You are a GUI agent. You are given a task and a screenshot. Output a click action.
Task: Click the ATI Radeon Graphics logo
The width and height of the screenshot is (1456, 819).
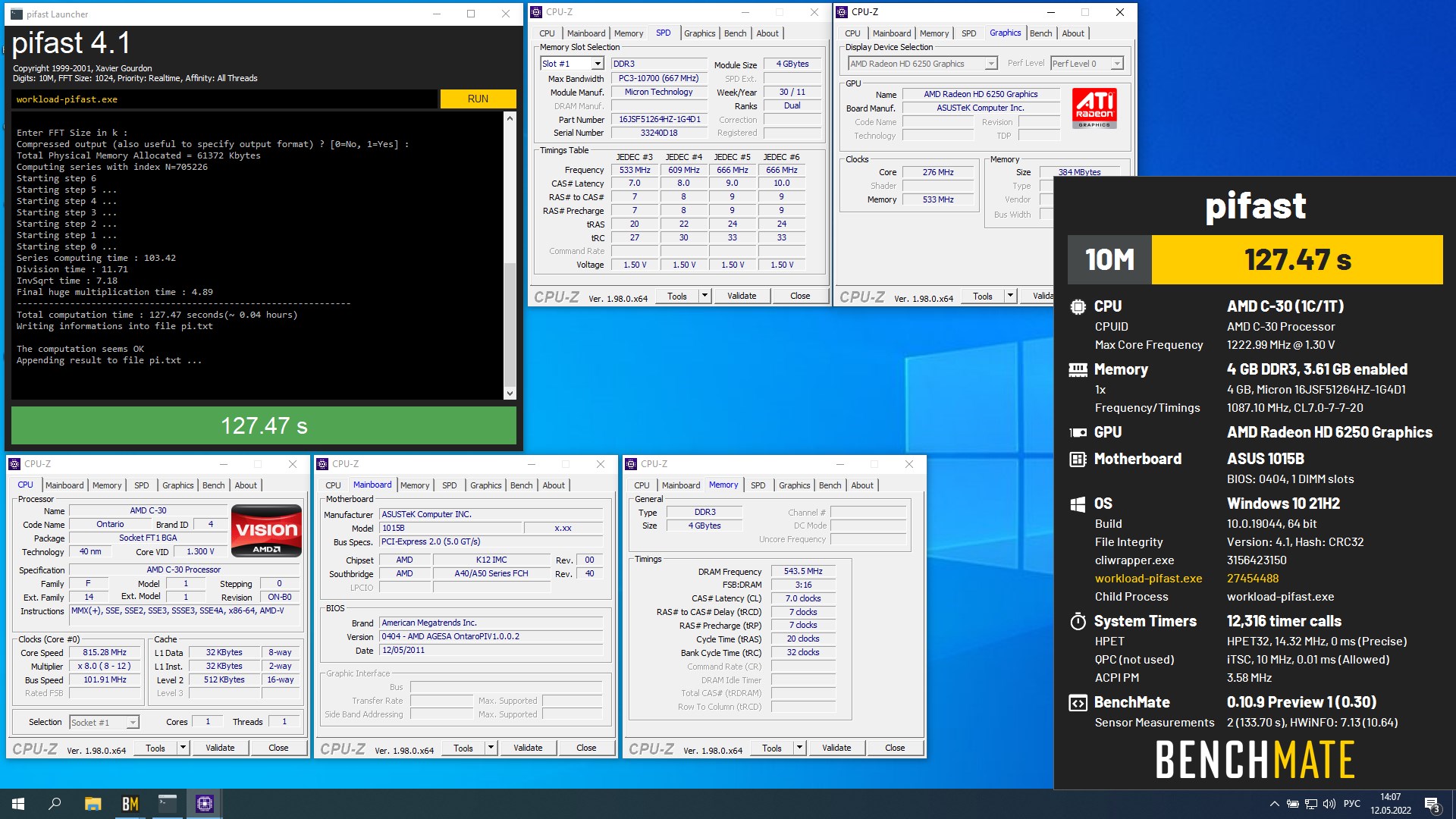click(x=1094, y=108)
